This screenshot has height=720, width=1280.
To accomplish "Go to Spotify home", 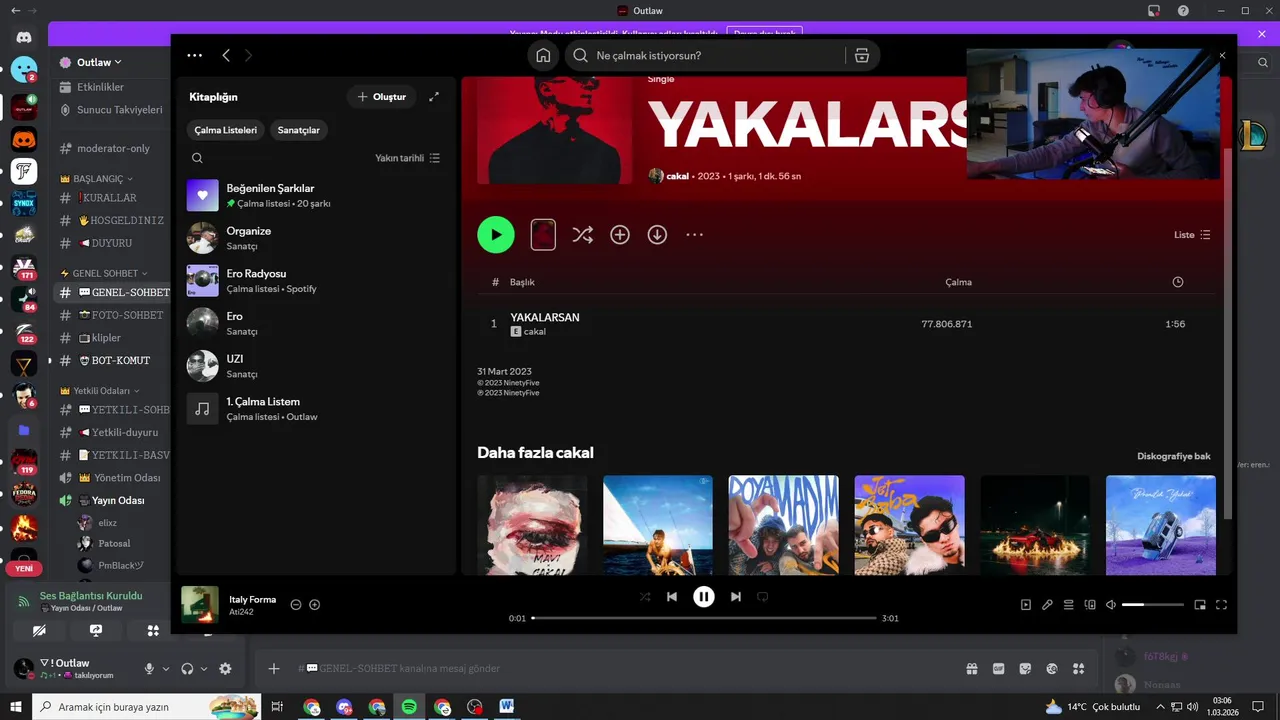I will coord(543,56).
